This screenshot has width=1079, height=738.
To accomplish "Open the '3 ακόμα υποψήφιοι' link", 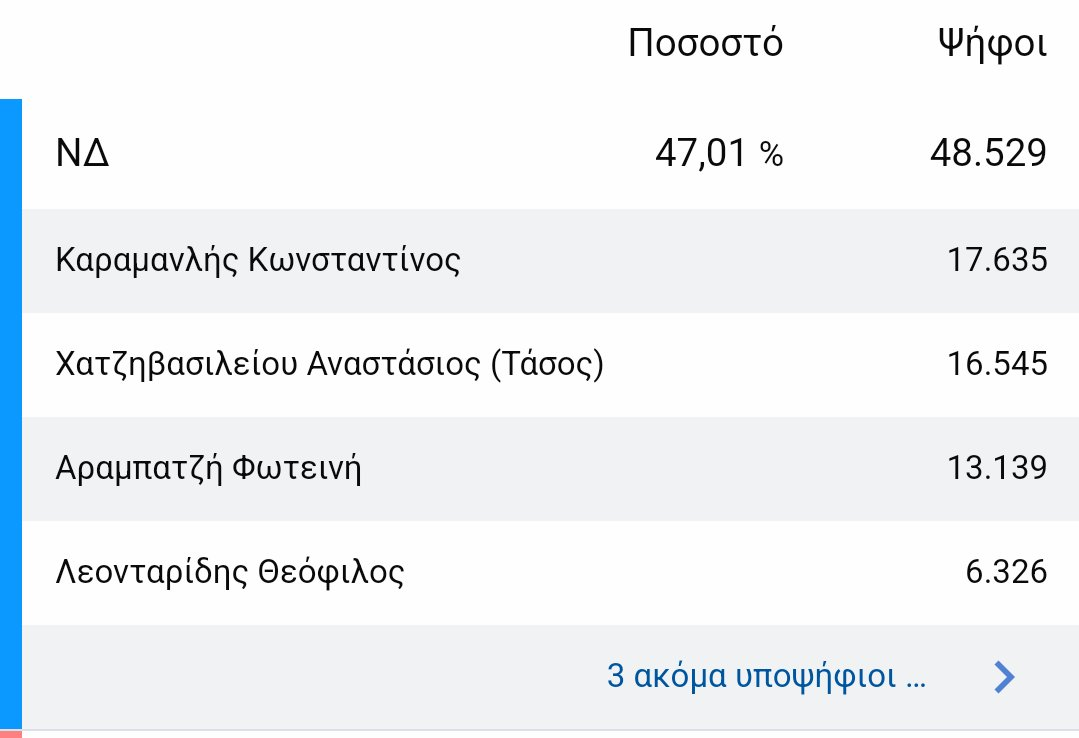I will (x=766, y=677).
